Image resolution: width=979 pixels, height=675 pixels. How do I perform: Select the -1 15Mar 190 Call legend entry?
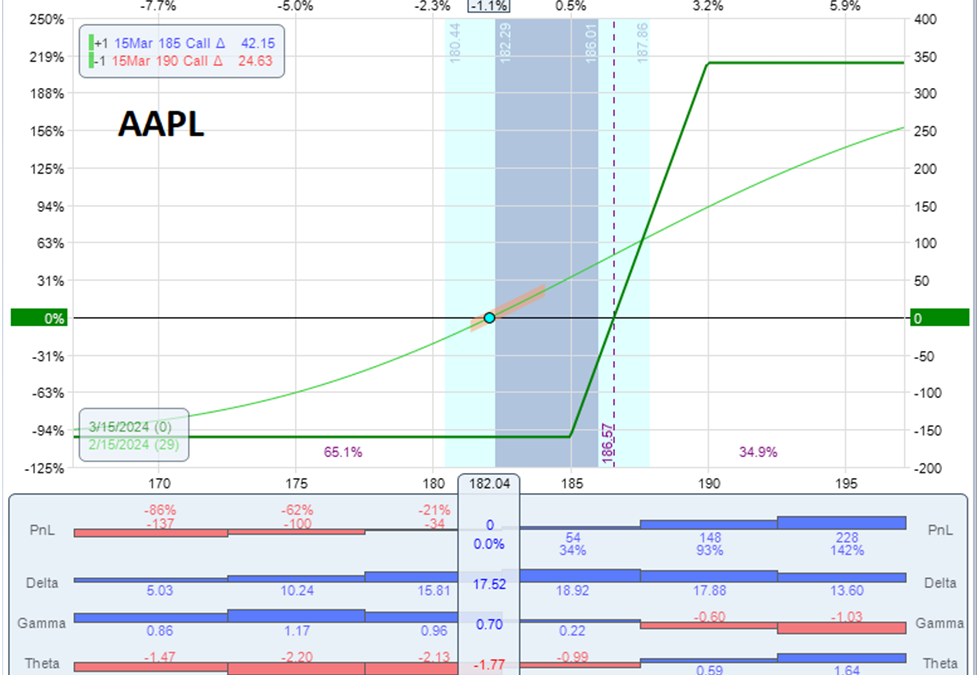[x=185, y=62]
